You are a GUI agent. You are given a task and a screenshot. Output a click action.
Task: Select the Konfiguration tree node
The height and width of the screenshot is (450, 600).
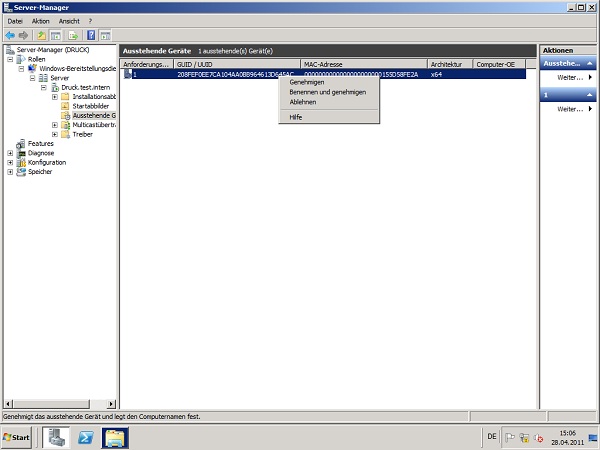coord(47,162)
